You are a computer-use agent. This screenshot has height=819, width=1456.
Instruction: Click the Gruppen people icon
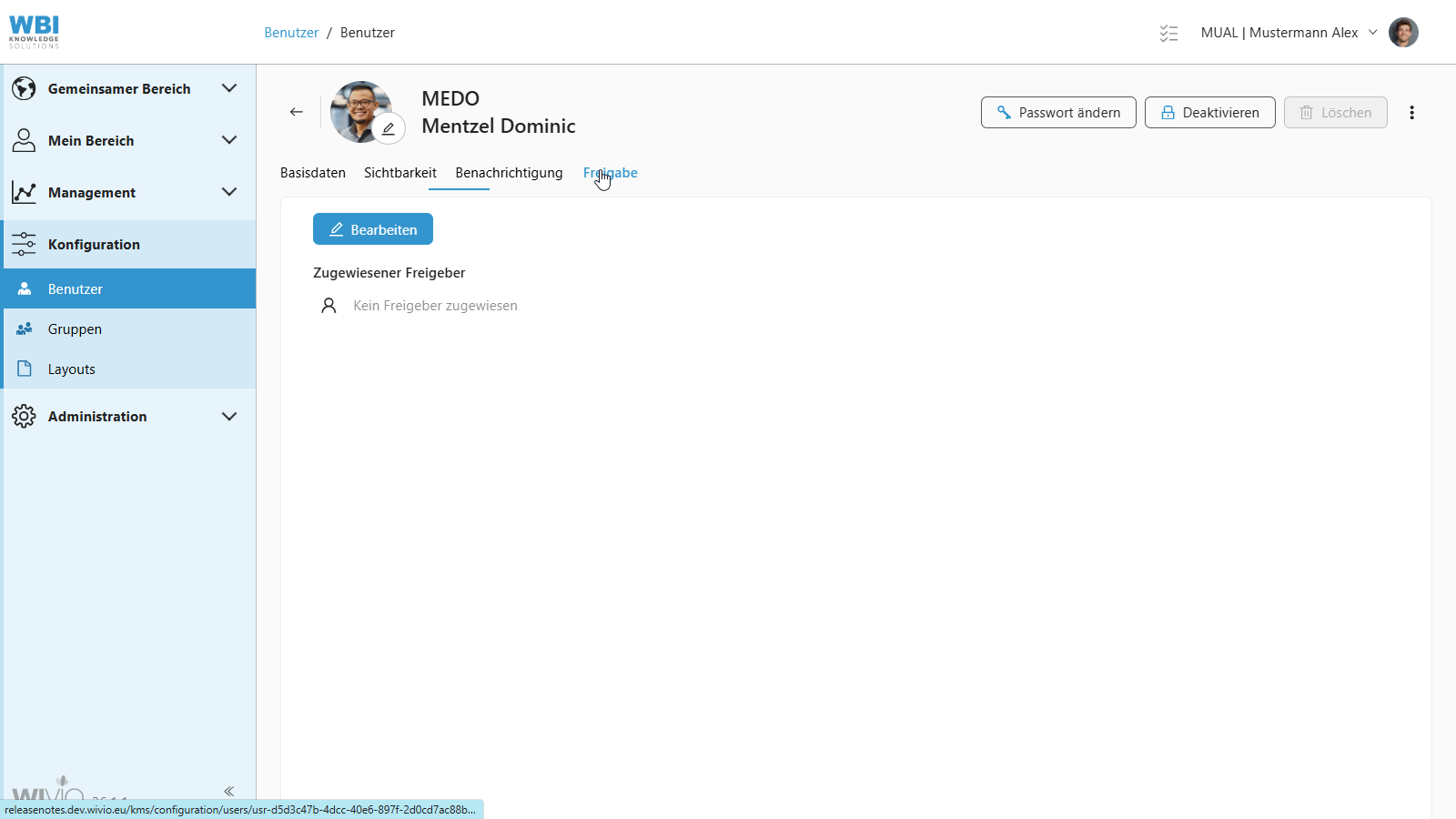pyautogui.click(x=25, y=329)
